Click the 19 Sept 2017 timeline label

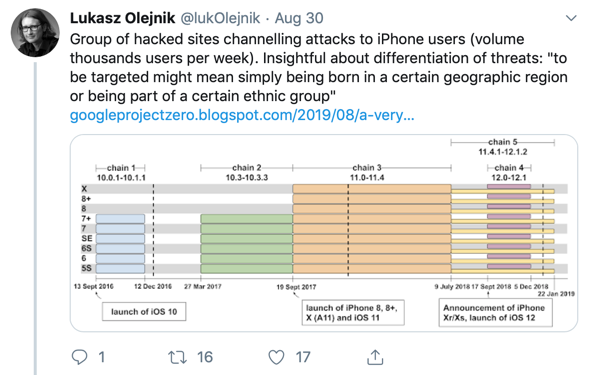click(x=296, y=287)
